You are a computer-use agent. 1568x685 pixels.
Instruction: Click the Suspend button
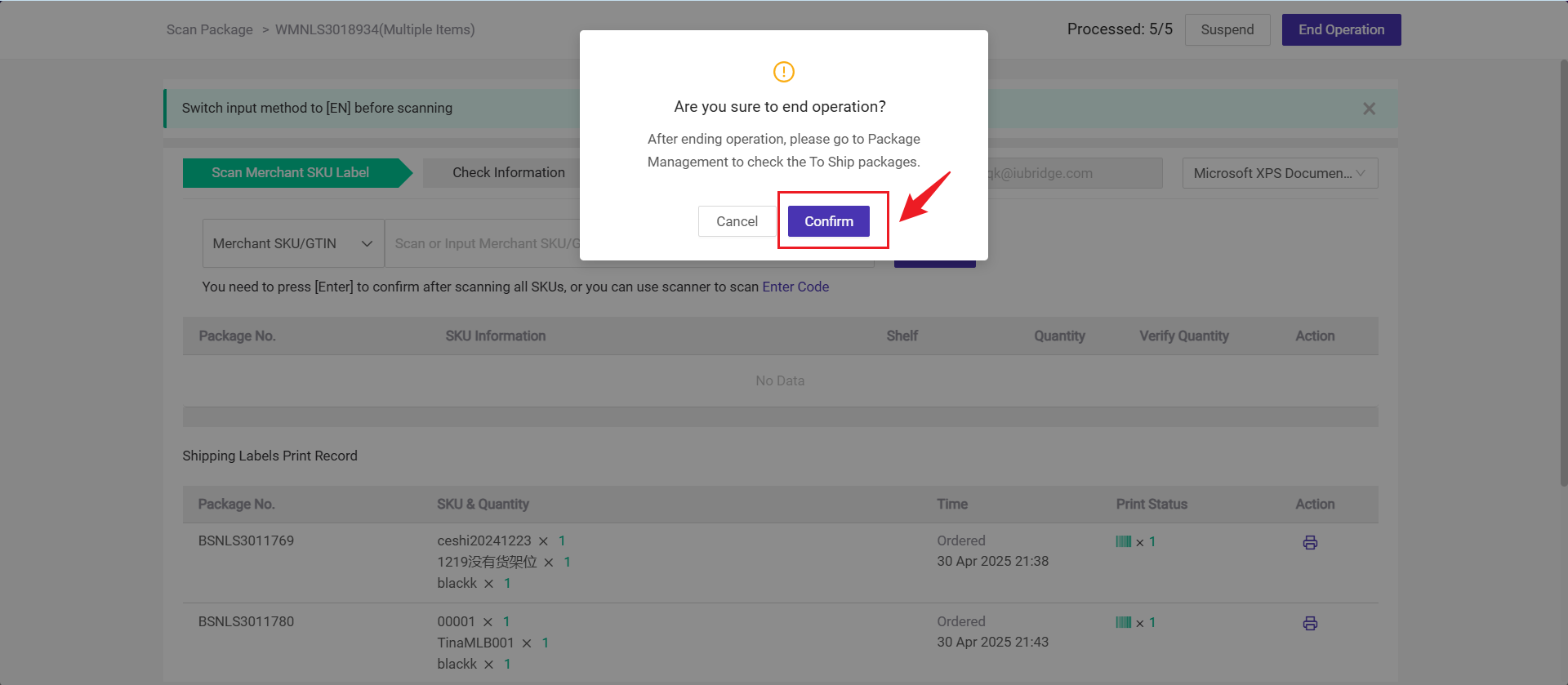pos(1227,29)
